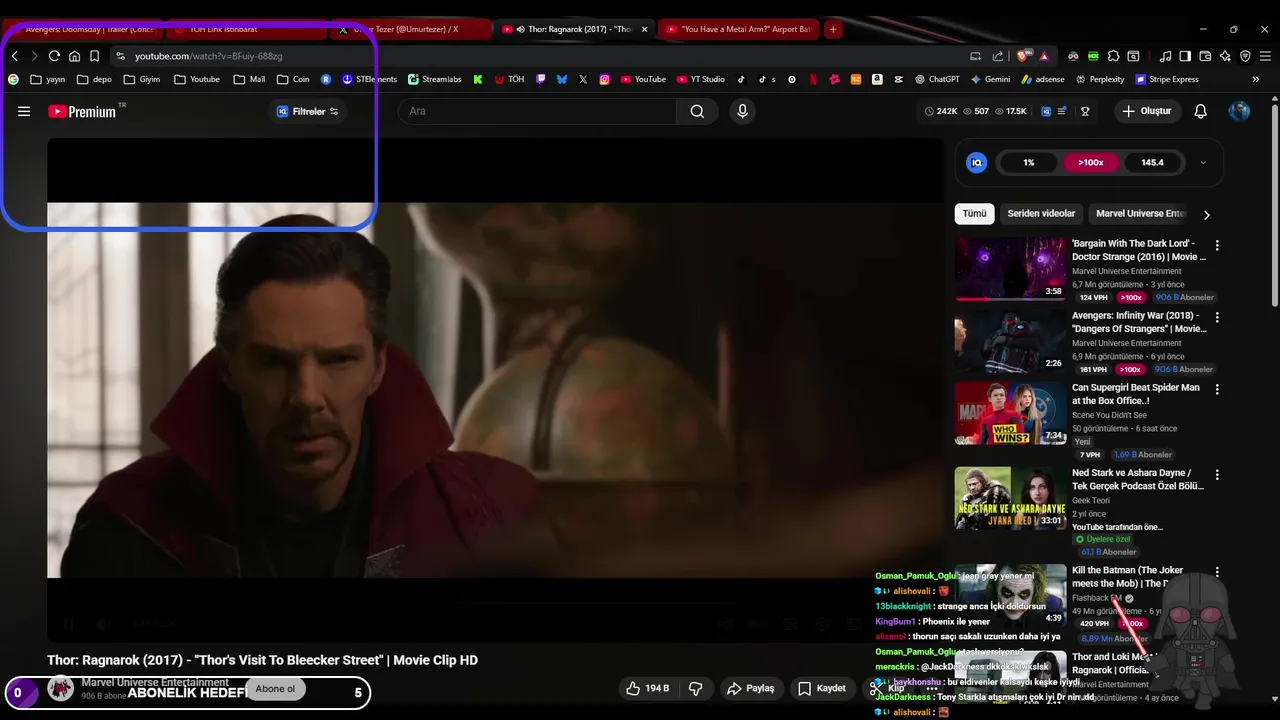Screen dimensions: 1280x720
Task: Open options menu for Can Supergirl Beat Spider Man
Action: (1217, 389)
